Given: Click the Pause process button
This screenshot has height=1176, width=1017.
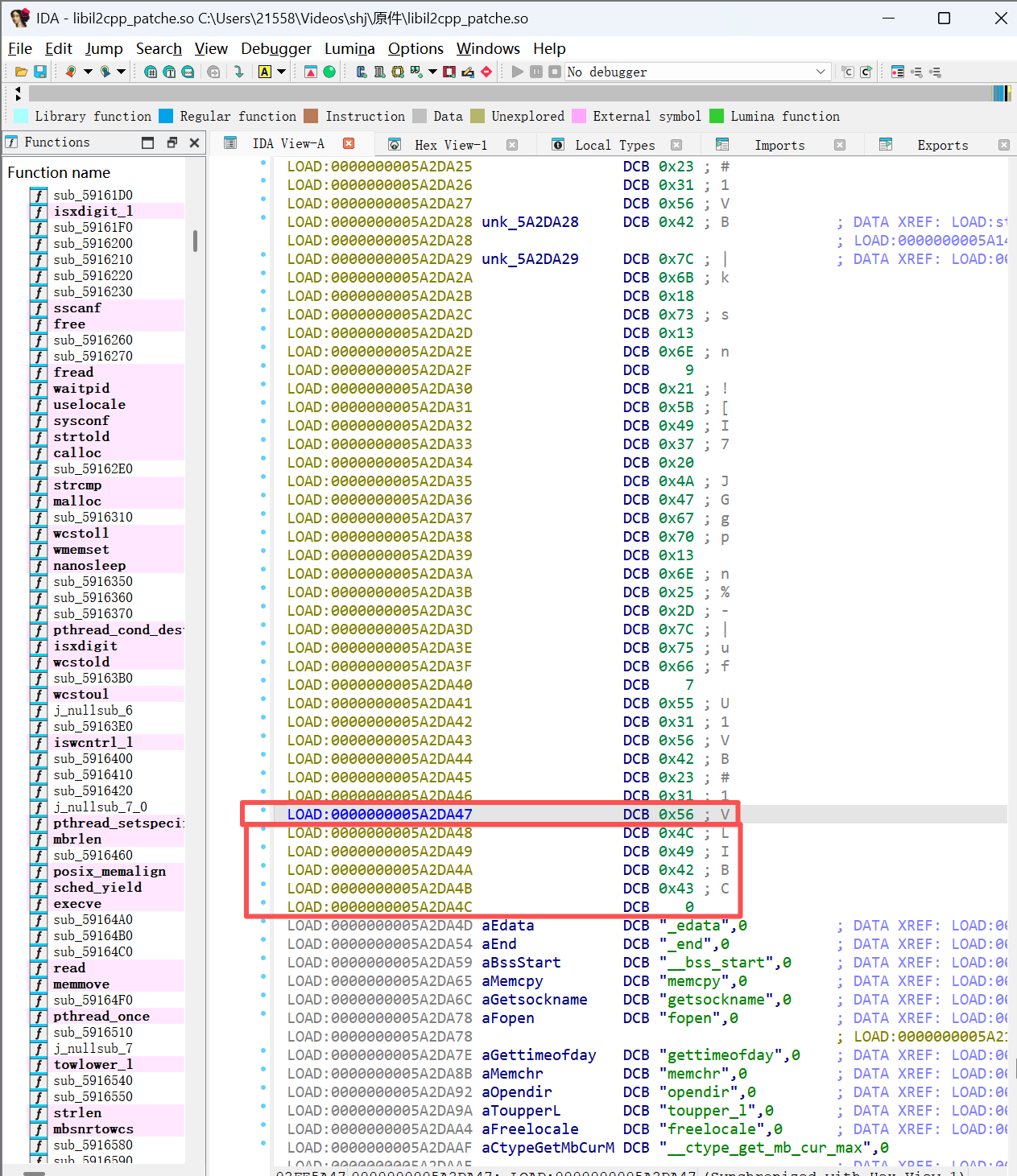Looking at the screenshot, I should [x=536, y=72].
